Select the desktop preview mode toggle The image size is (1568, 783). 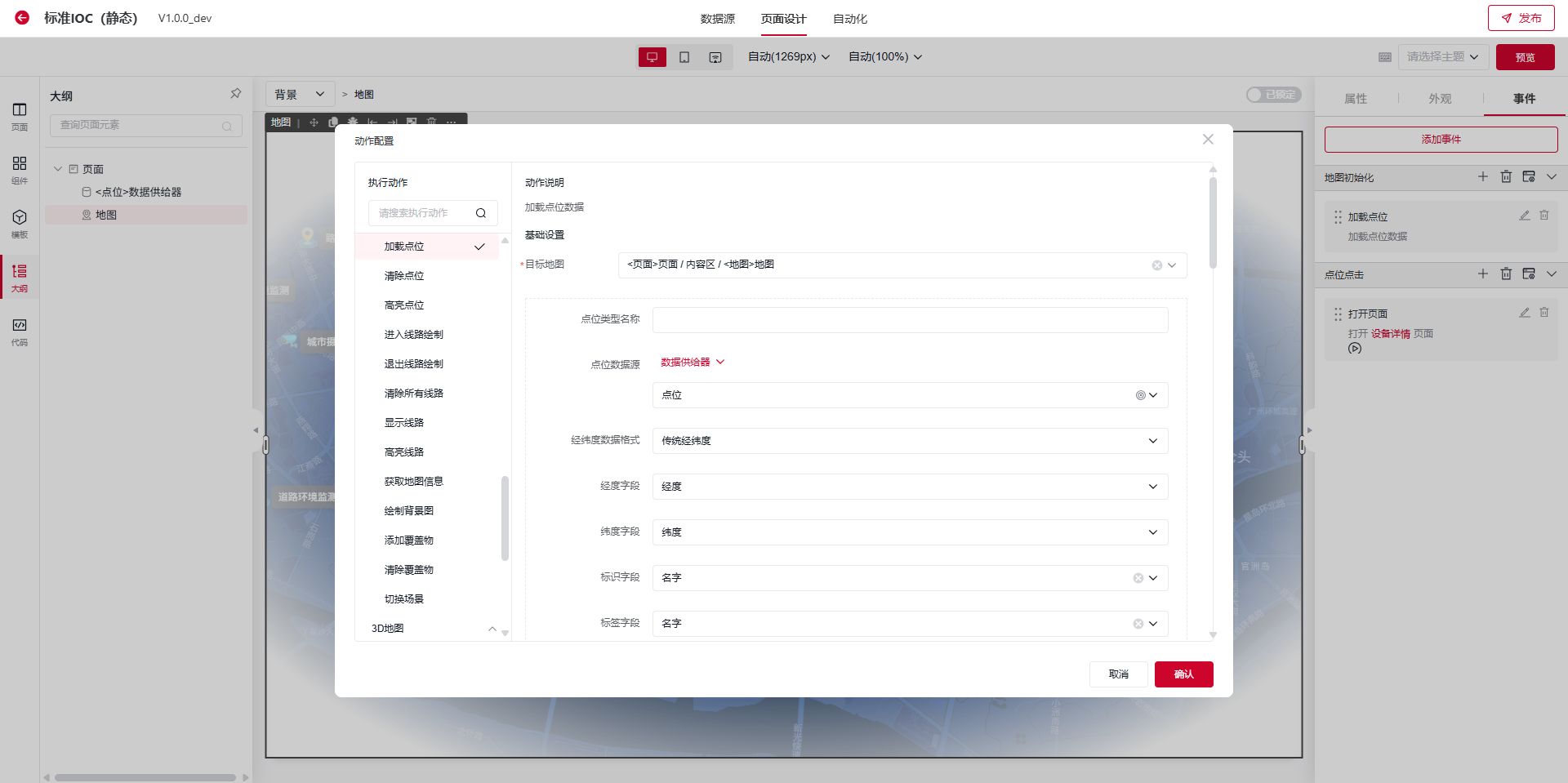click(x=652, y=57)
